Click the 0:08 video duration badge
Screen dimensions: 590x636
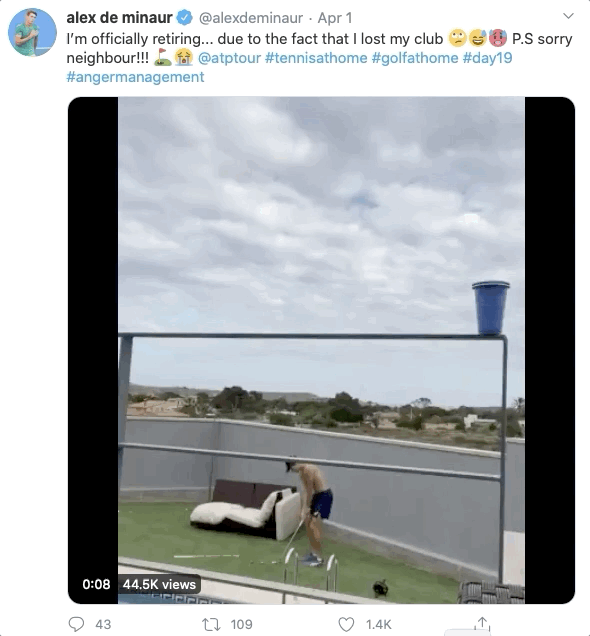tap(96, 584)
